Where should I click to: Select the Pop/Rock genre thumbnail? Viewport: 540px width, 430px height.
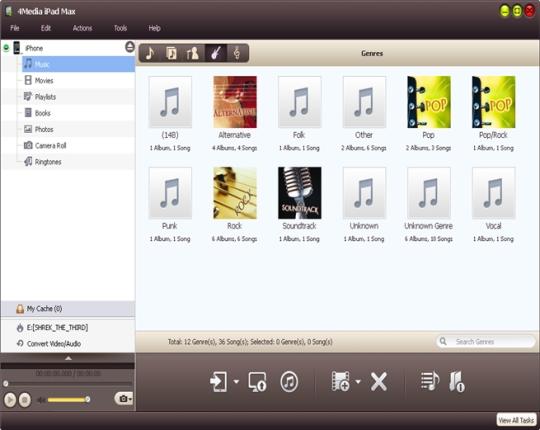pyautogui.click(x=494, y=102)
